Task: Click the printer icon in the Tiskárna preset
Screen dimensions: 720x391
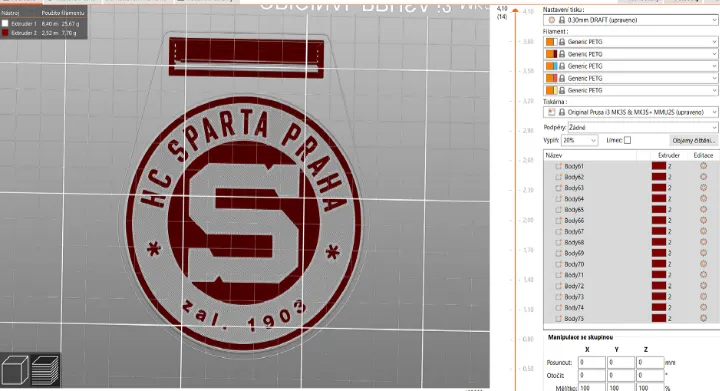Action: (551, 112)
